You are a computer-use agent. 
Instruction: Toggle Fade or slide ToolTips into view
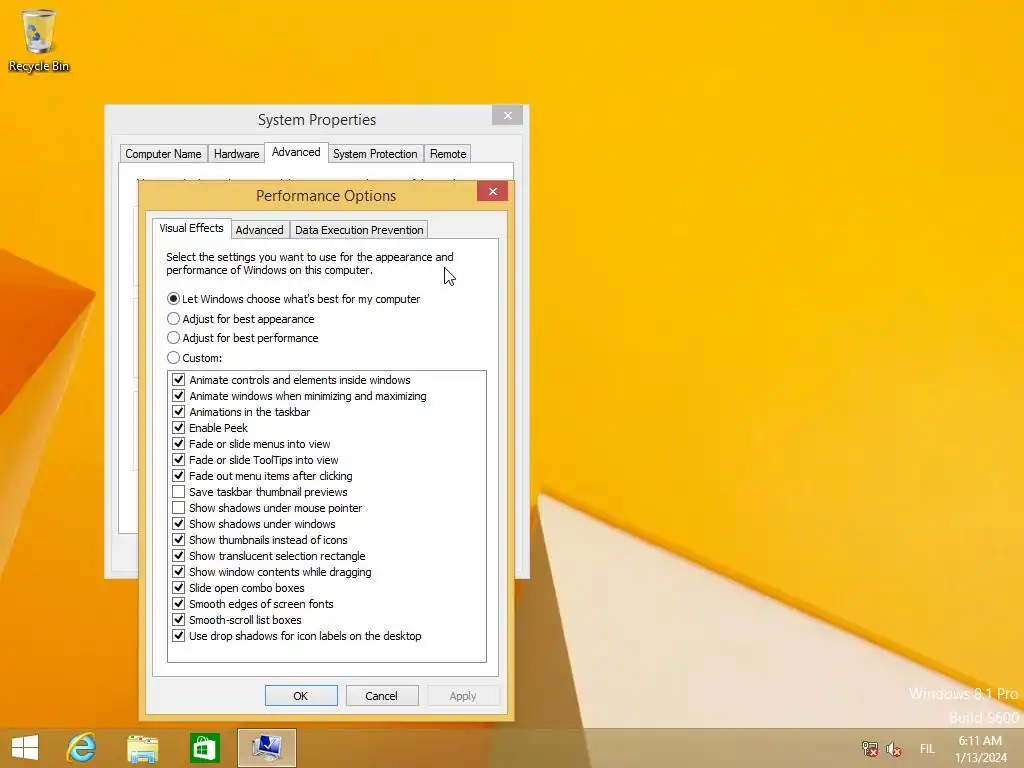(178, 460)
